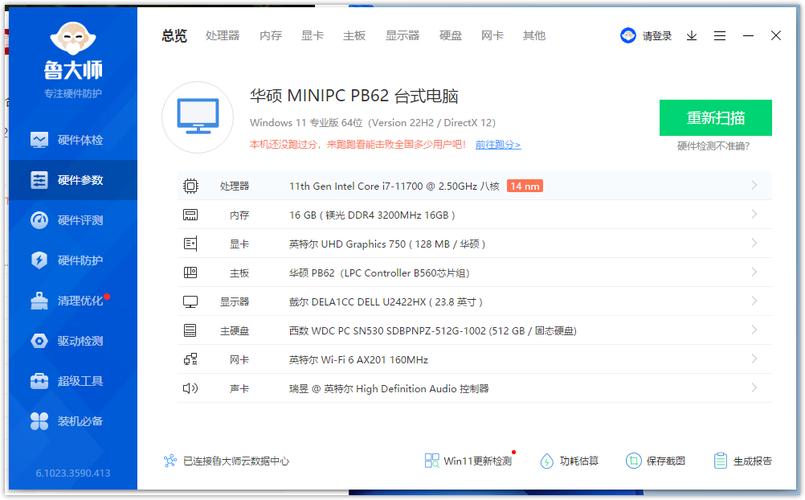805x500 pixels.
Task: Click the 内存 row memory icon
Action: [x=190, y=215]
